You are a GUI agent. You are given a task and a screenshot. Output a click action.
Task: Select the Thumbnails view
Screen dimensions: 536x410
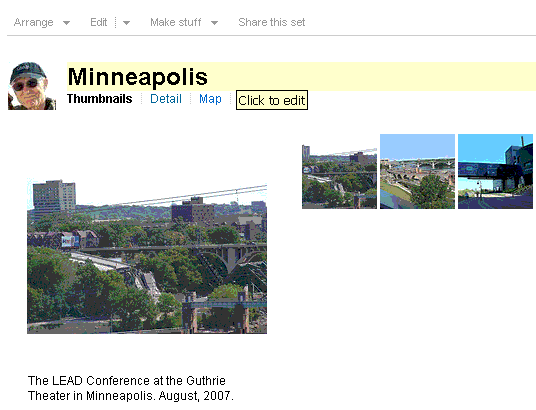[x=99, y=99]
